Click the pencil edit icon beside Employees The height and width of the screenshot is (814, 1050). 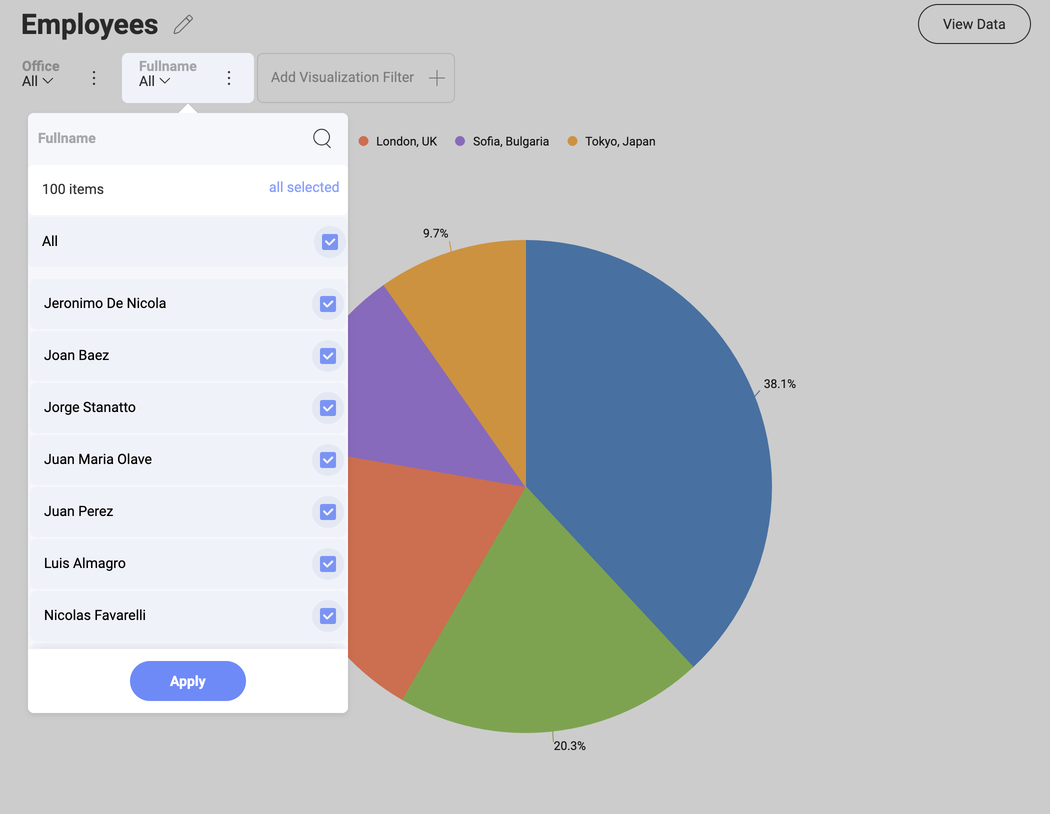point(183,25)
